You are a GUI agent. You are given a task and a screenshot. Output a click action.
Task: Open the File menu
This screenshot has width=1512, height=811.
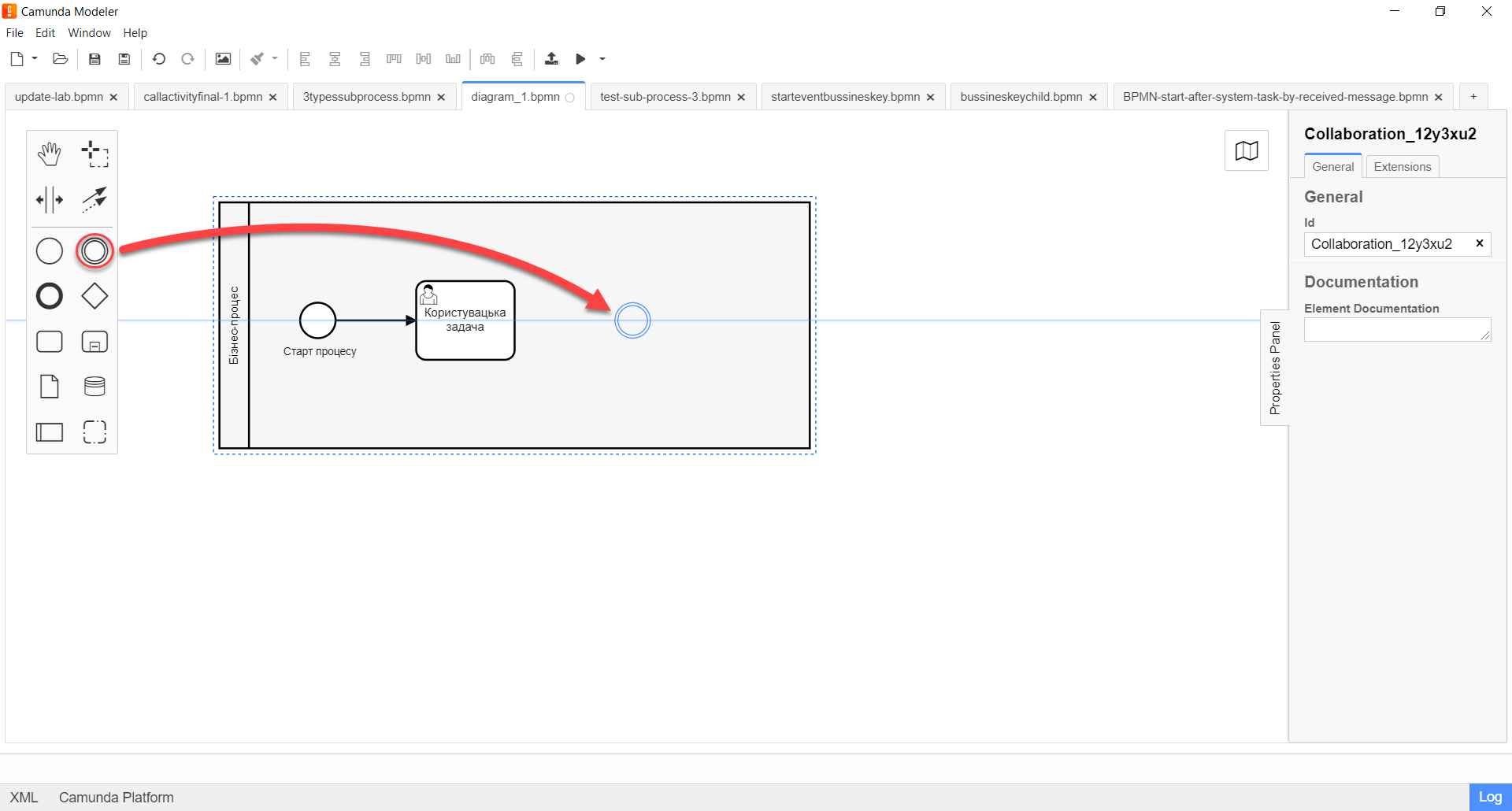15,33
